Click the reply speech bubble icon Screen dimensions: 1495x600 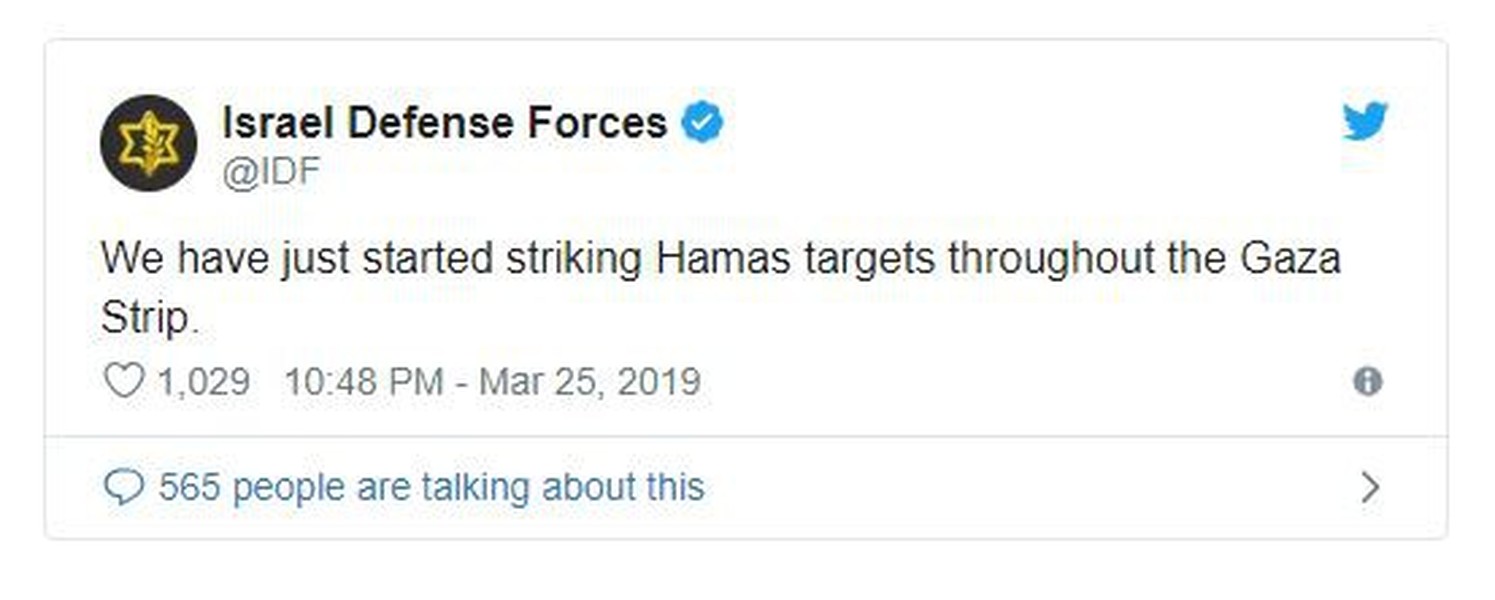click(124, 487)
